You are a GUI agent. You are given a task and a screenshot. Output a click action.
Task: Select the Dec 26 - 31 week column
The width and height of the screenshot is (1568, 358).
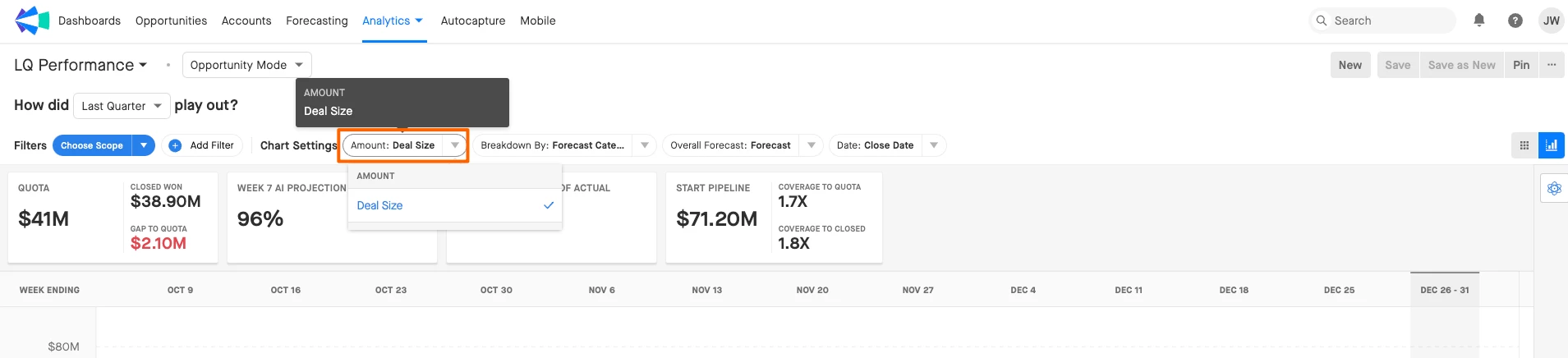1444,290
